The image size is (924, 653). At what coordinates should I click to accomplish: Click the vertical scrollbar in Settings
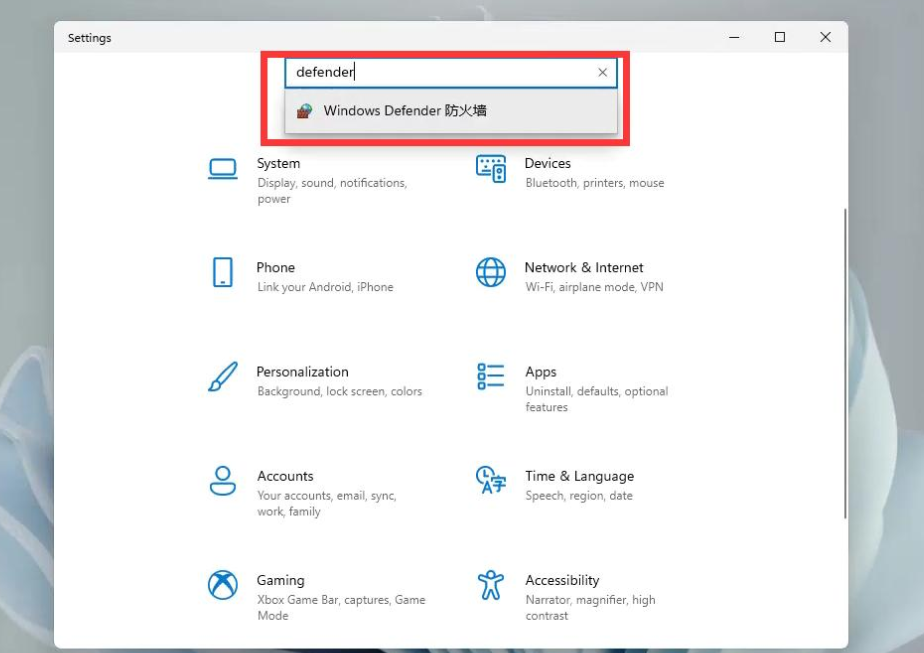(x=846, y=360)
